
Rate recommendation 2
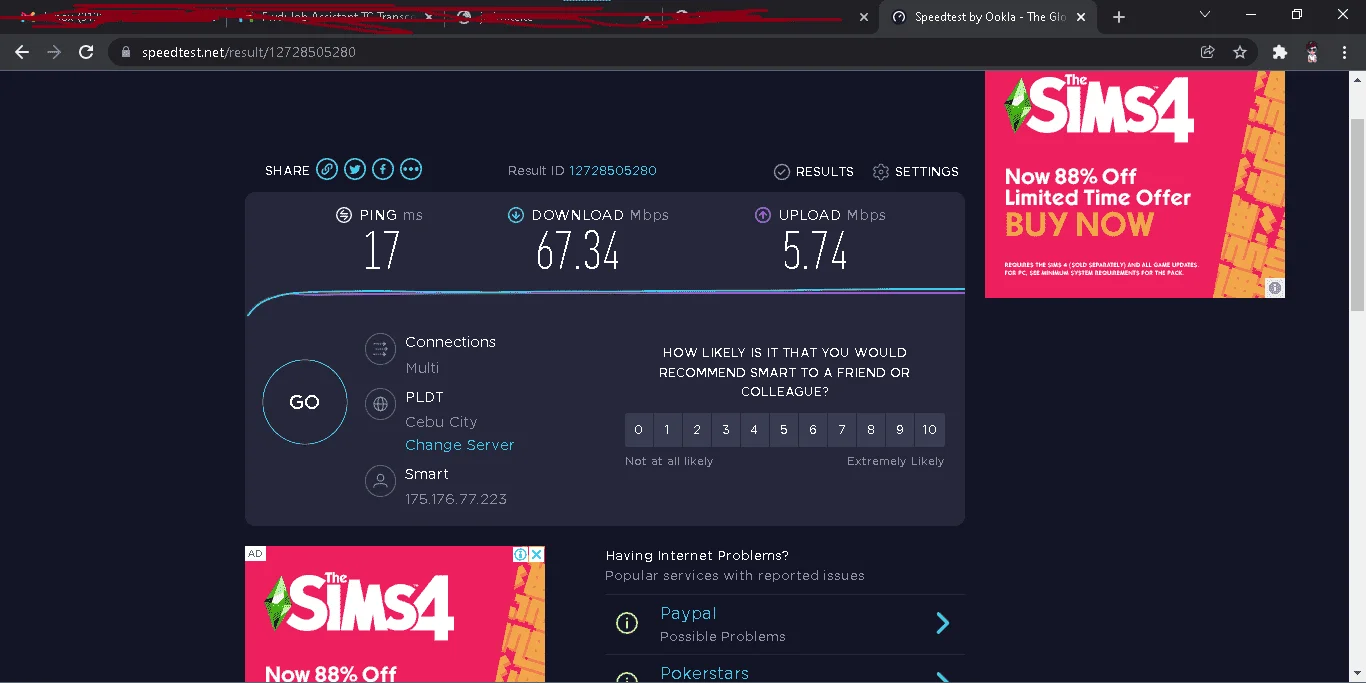(697, 430)
